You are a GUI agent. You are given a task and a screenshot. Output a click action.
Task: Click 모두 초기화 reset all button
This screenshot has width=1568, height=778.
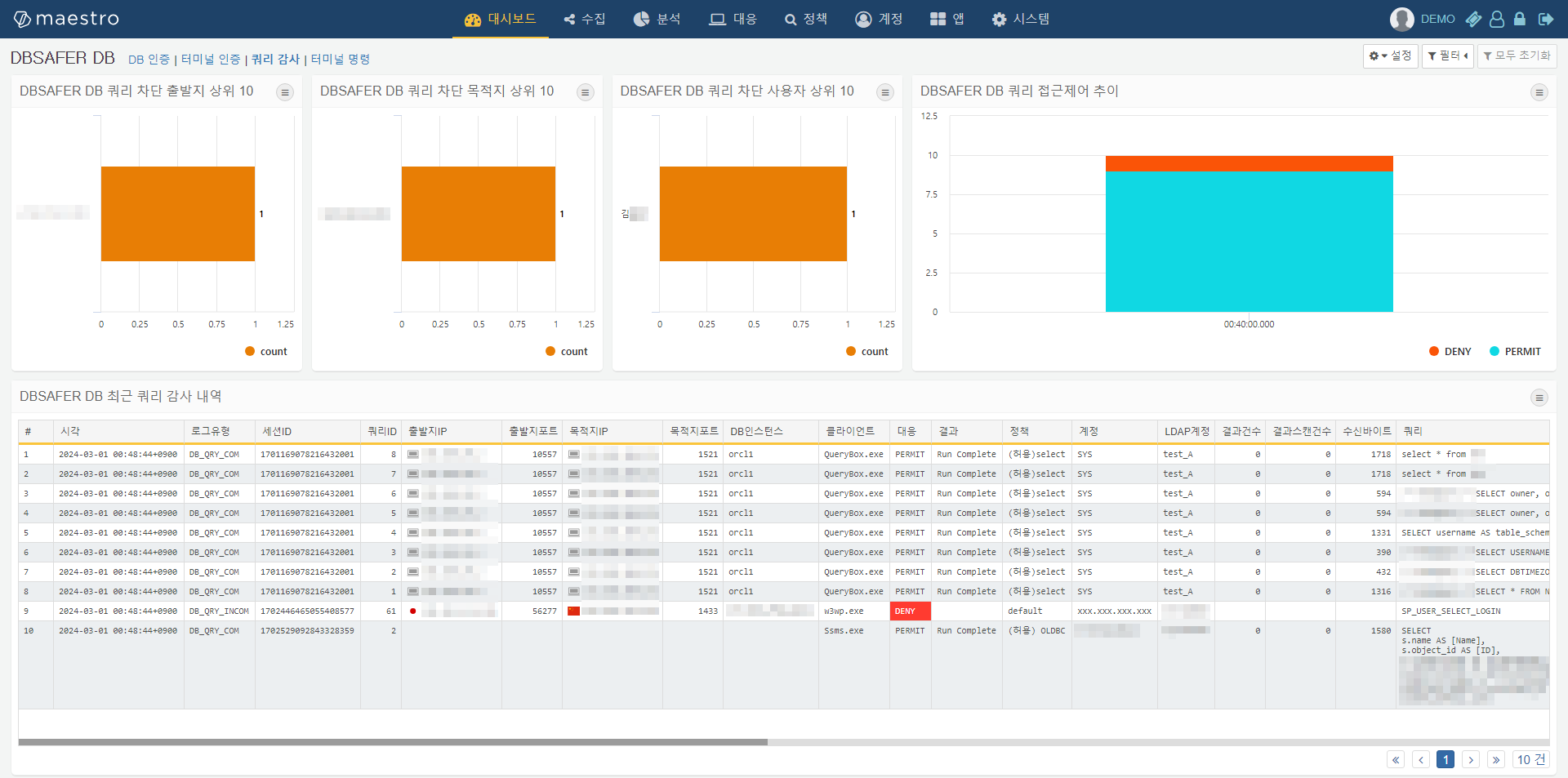coord(1517,56)
